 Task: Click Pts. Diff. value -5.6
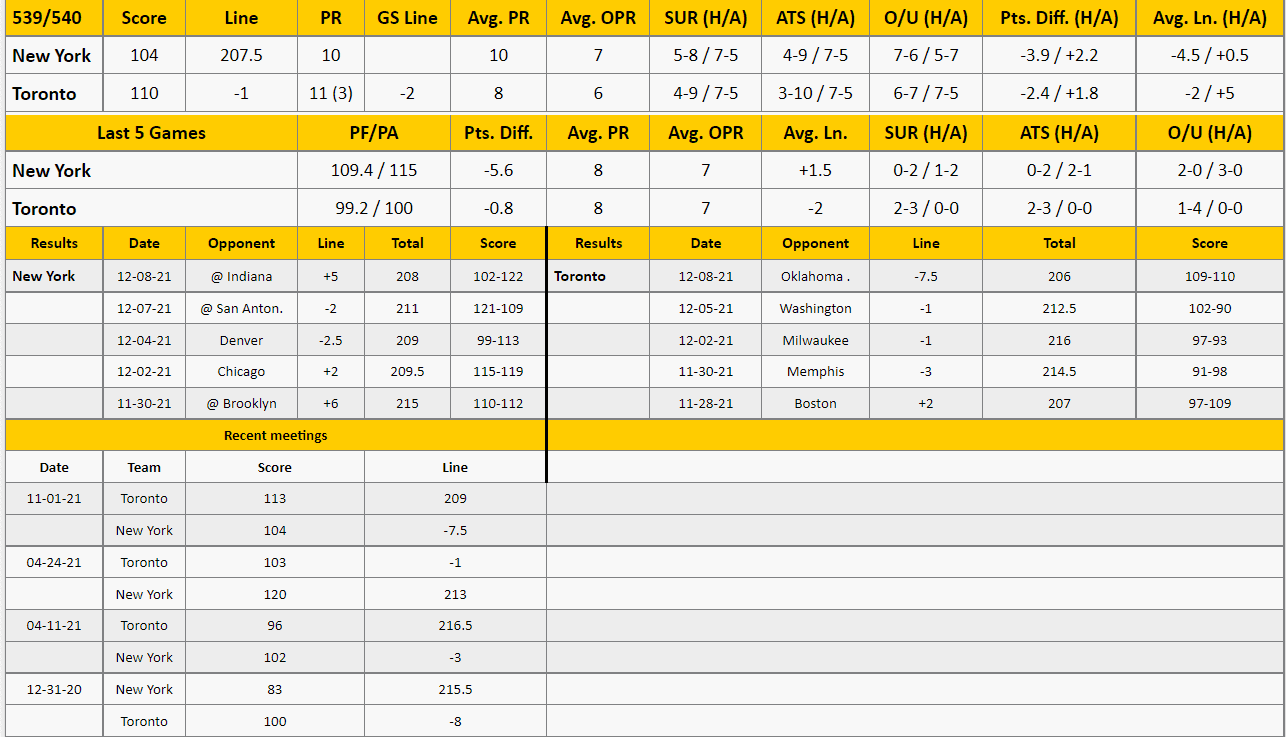click(498, 171)
